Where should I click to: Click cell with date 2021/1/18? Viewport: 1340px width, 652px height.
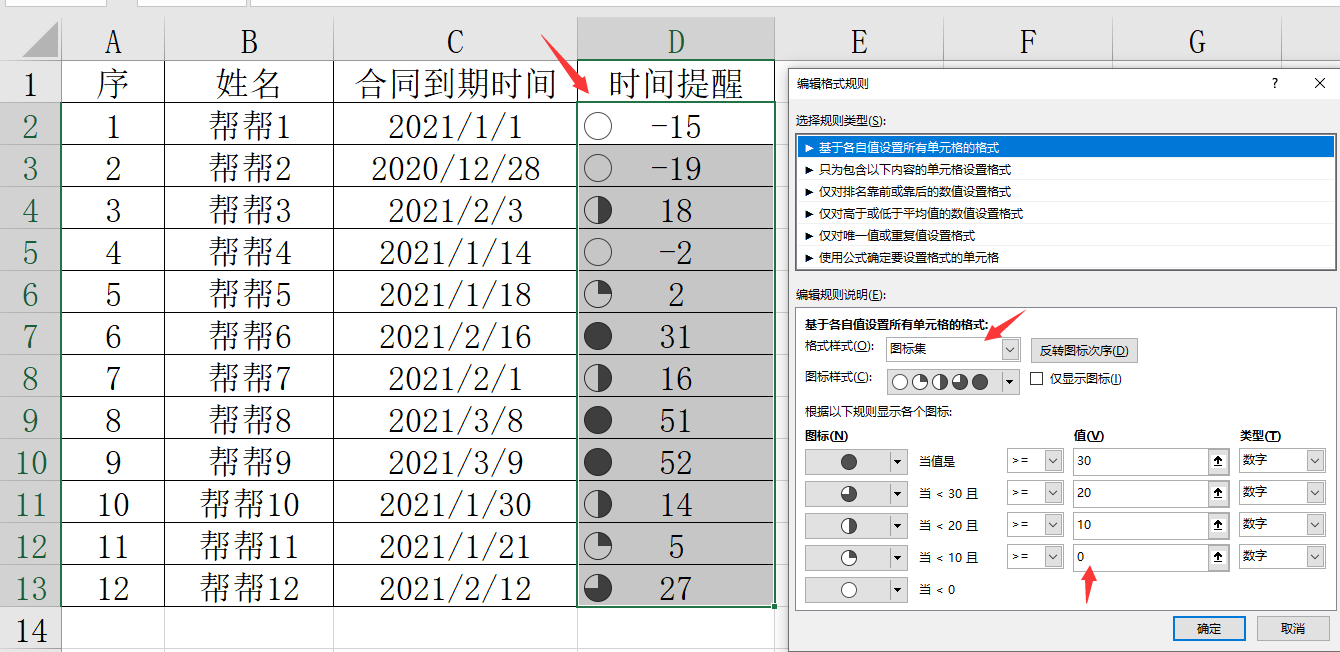(455, 293)
